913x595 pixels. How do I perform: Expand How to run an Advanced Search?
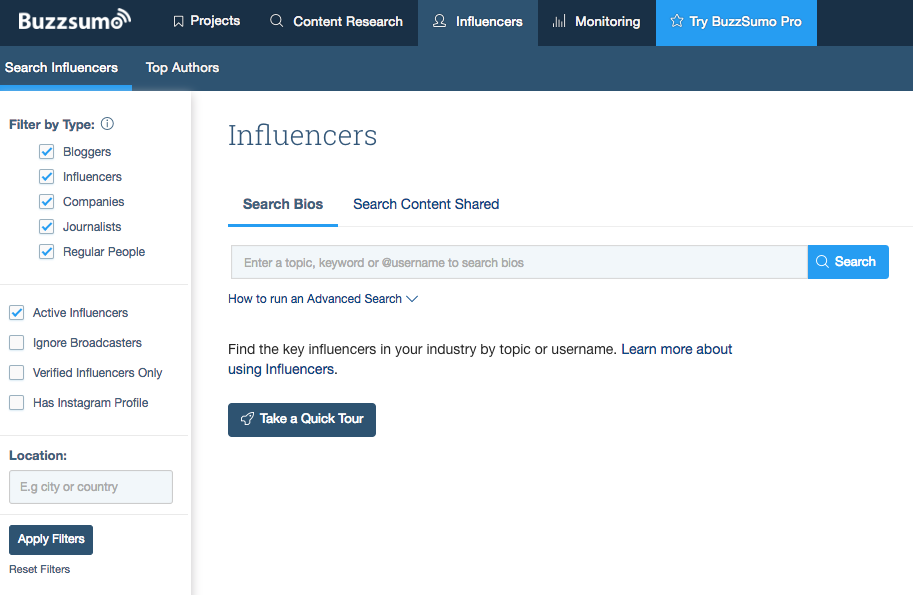click(323, 299)
